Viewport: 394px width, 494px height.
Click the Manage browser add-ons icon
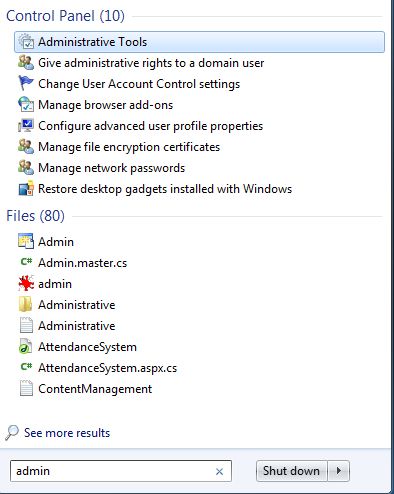(x=26, y=105)
